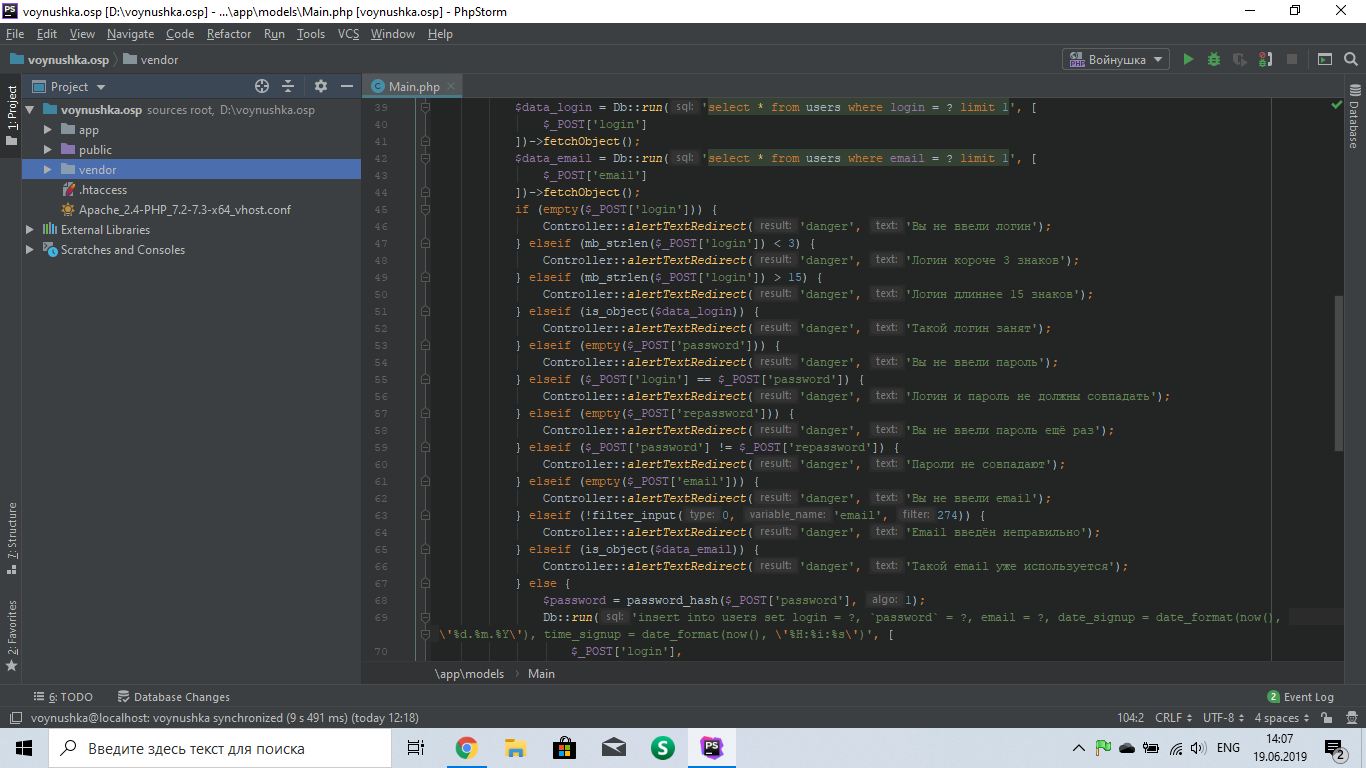Change the 4 spaces indent setting
Screen dimensions: 1366x768
(x=1281, y=718)
